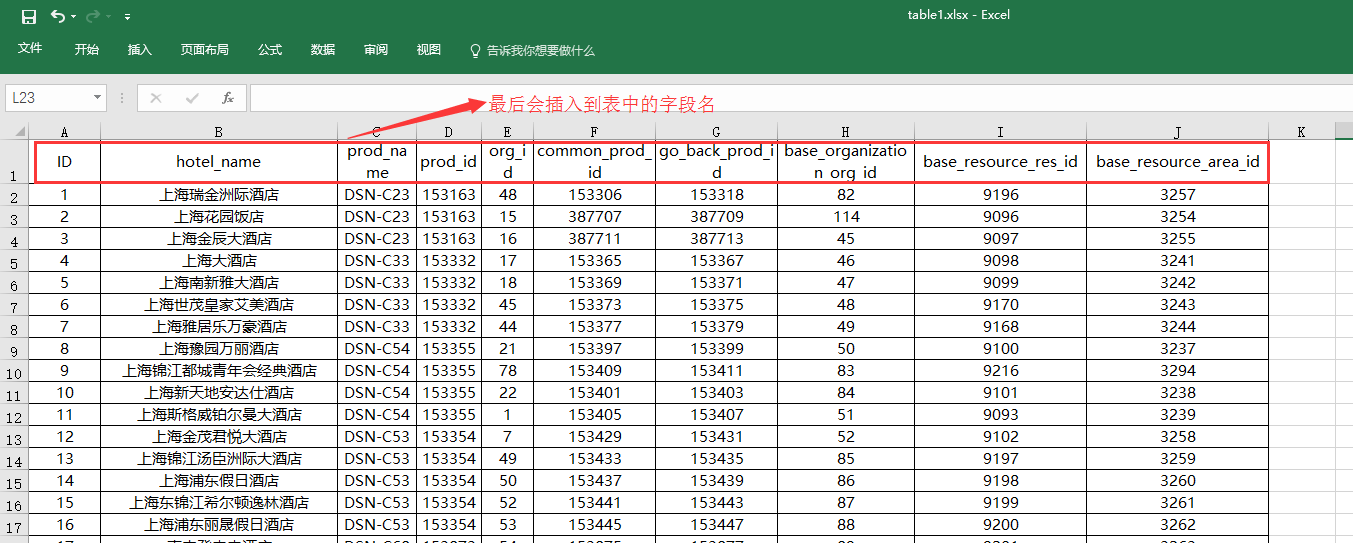This screenshot has height=543, width=1353.
Task: Switch to the 插入 ribbon tab
Action: 140,49
